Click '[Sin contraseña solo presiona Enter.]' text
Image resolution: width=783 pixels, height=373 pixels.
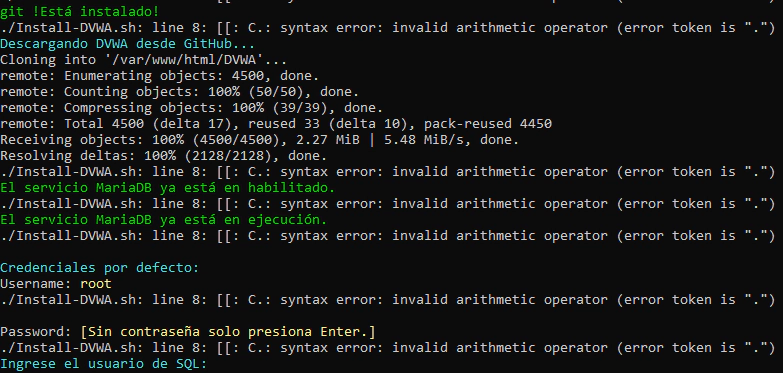(x=228, y=332)
